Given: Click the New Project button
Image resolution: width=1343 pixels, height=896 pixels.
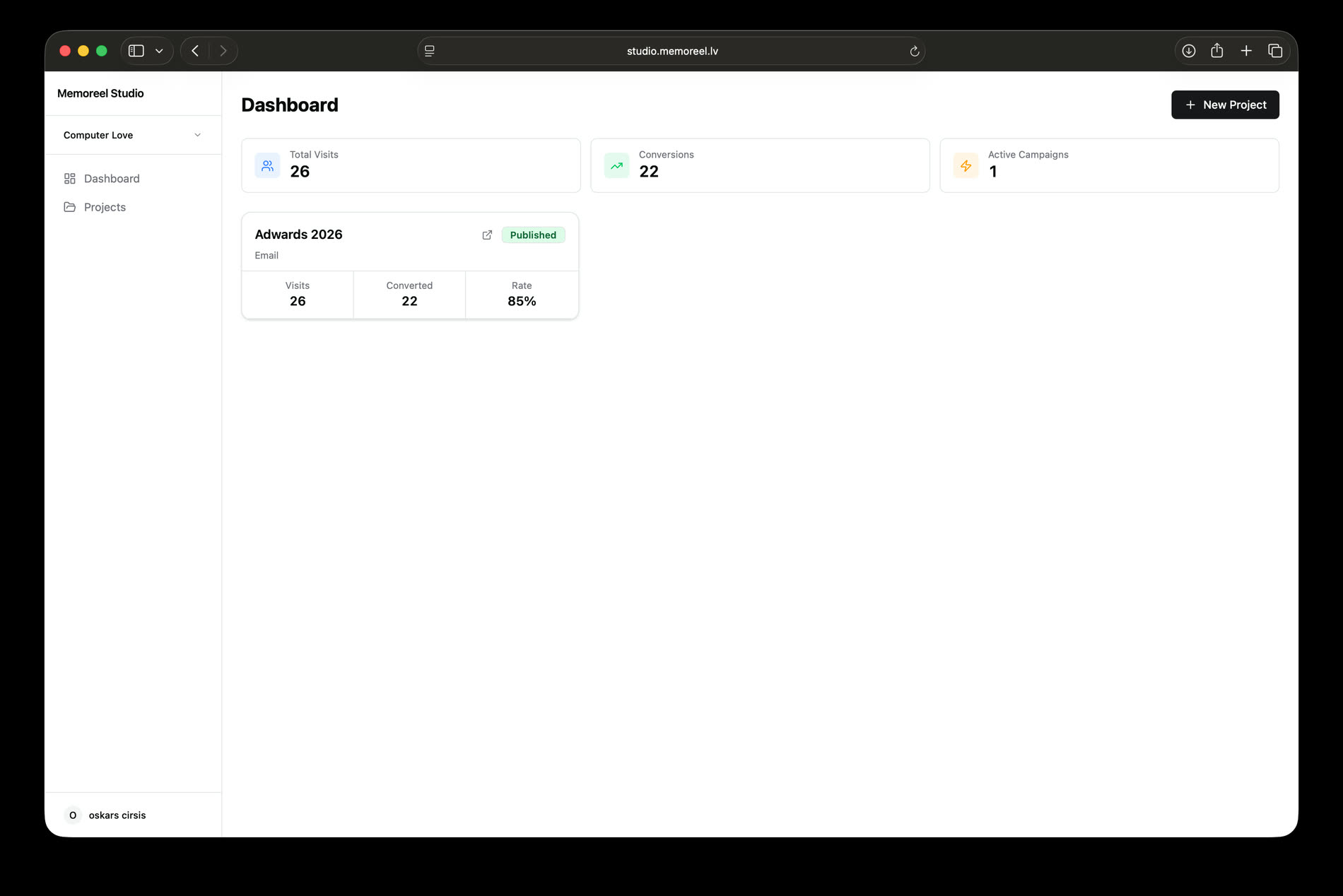Looking at the screenshot, I should pos(1225,105).
